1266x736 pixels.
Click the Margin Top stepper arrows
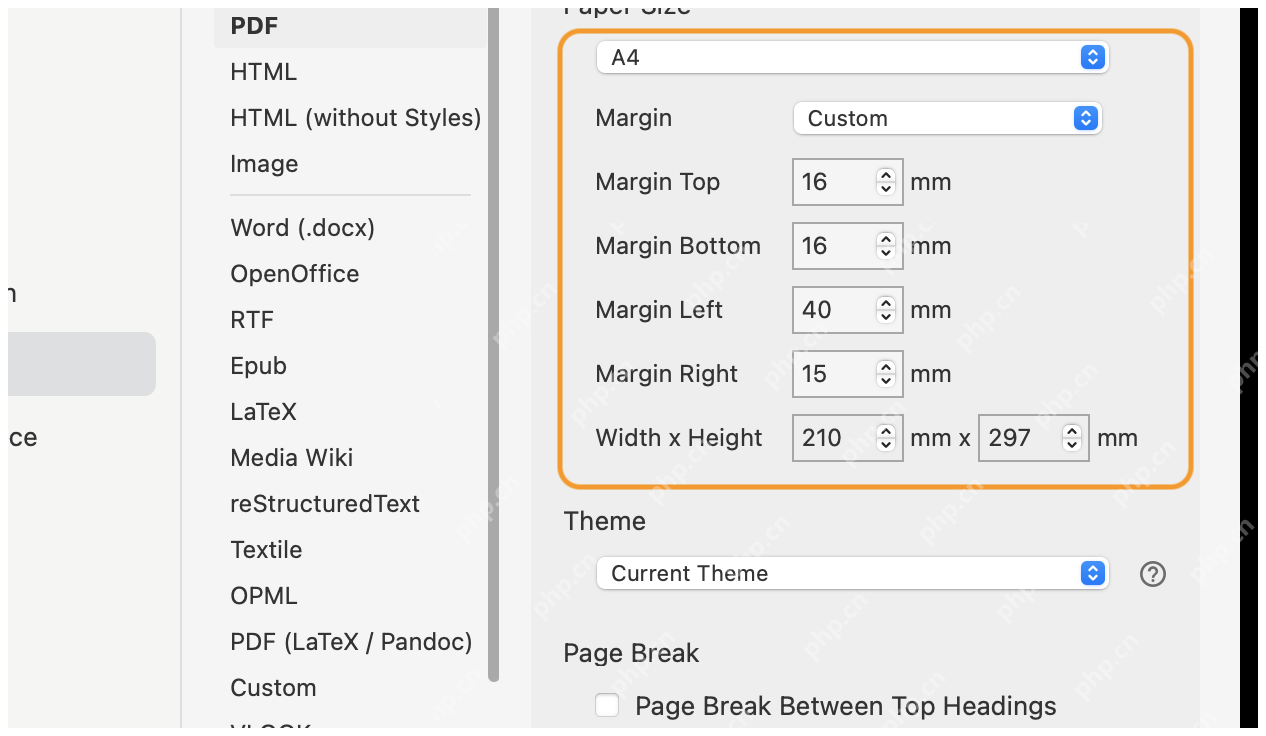tap(886, 182)
